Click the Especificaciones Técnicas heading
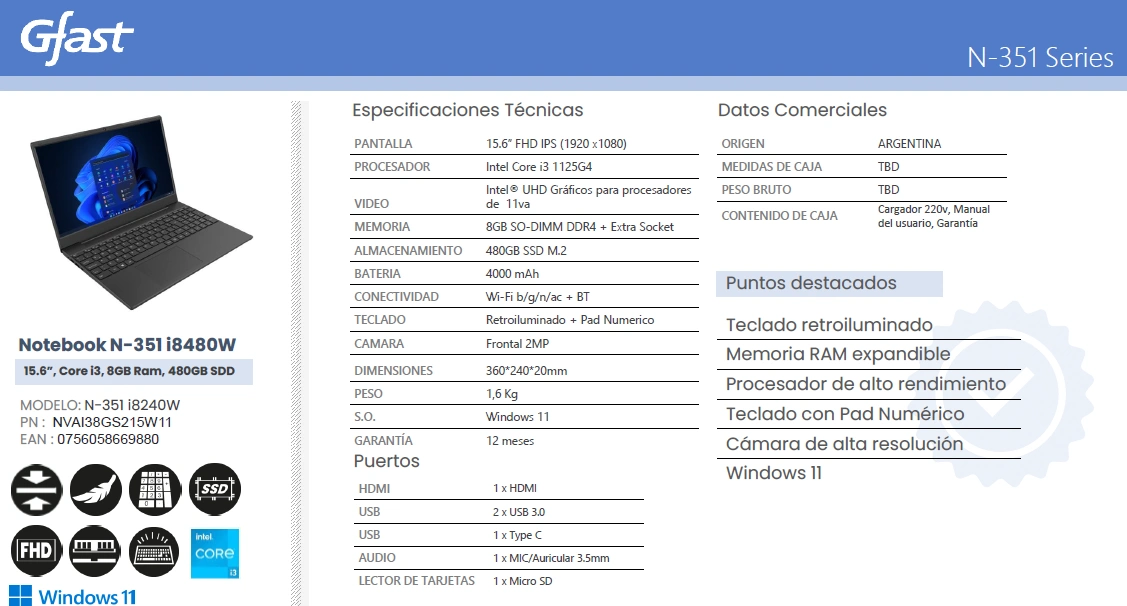 [467, 110]
